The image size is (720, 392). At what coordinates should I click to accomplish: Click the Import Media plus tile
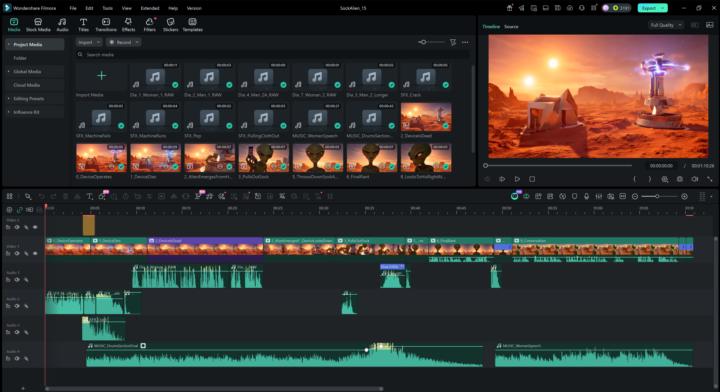click(x=101, y=76)
